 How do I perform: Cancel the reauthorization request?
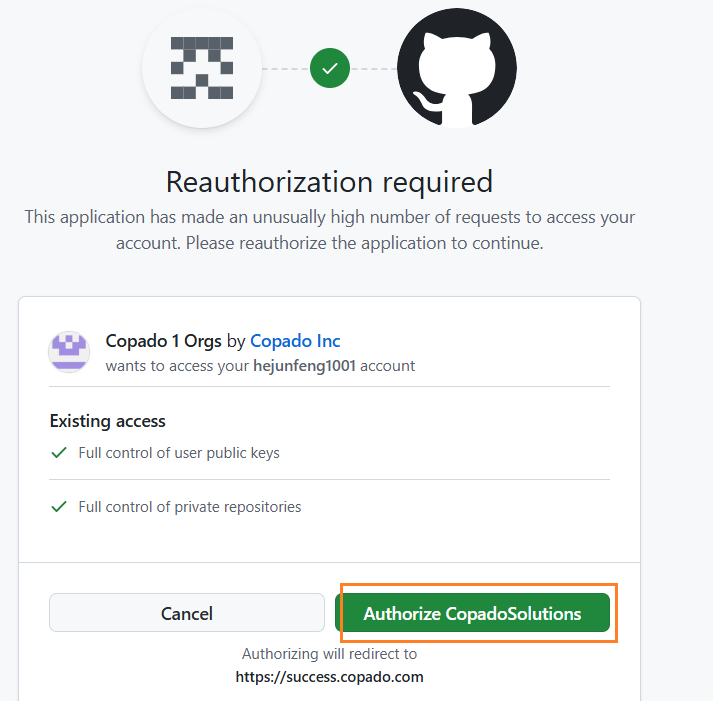(x=187, y=613)
